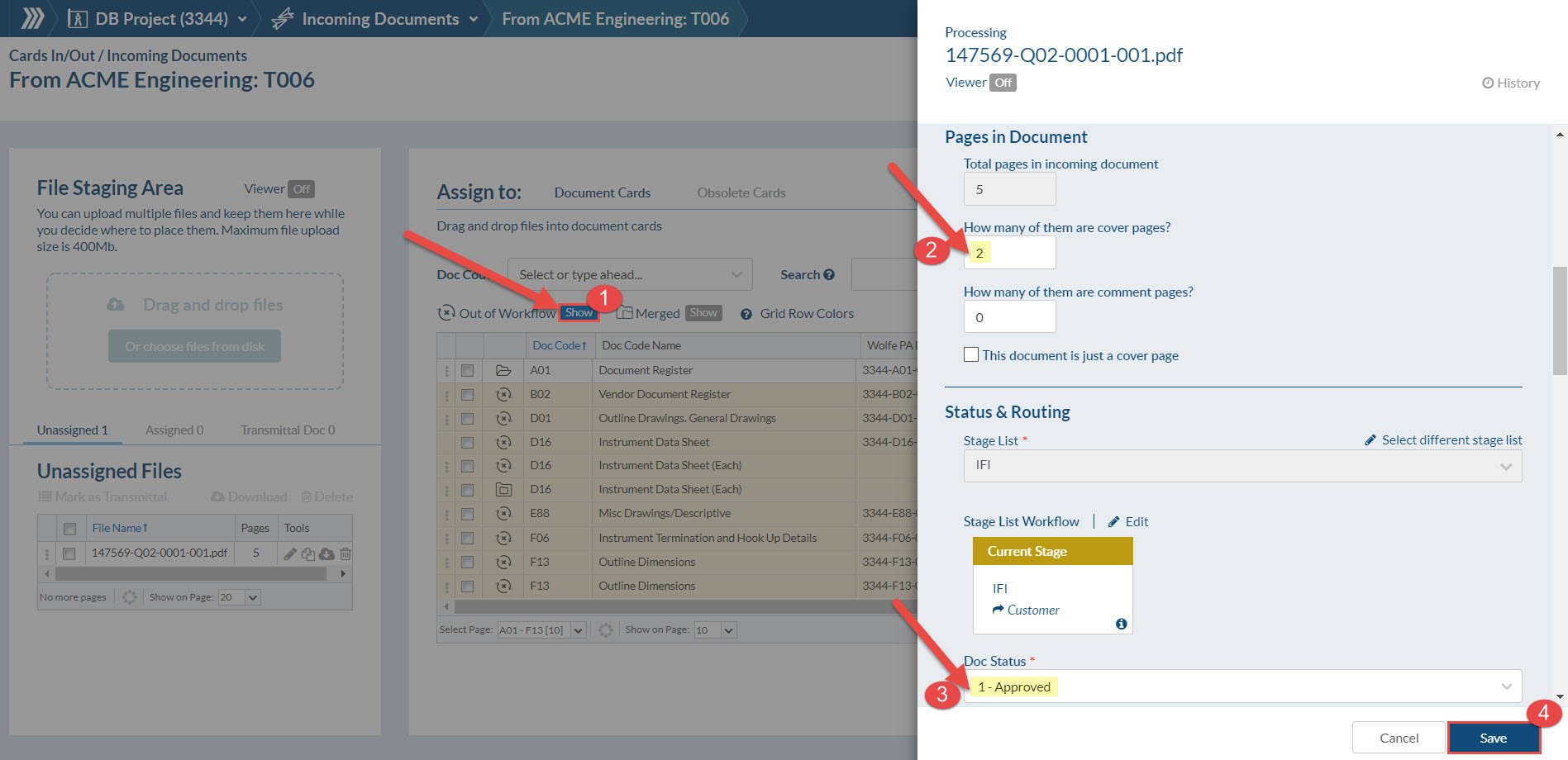Click the upload cloud icon in drop zone

[116, 305]
